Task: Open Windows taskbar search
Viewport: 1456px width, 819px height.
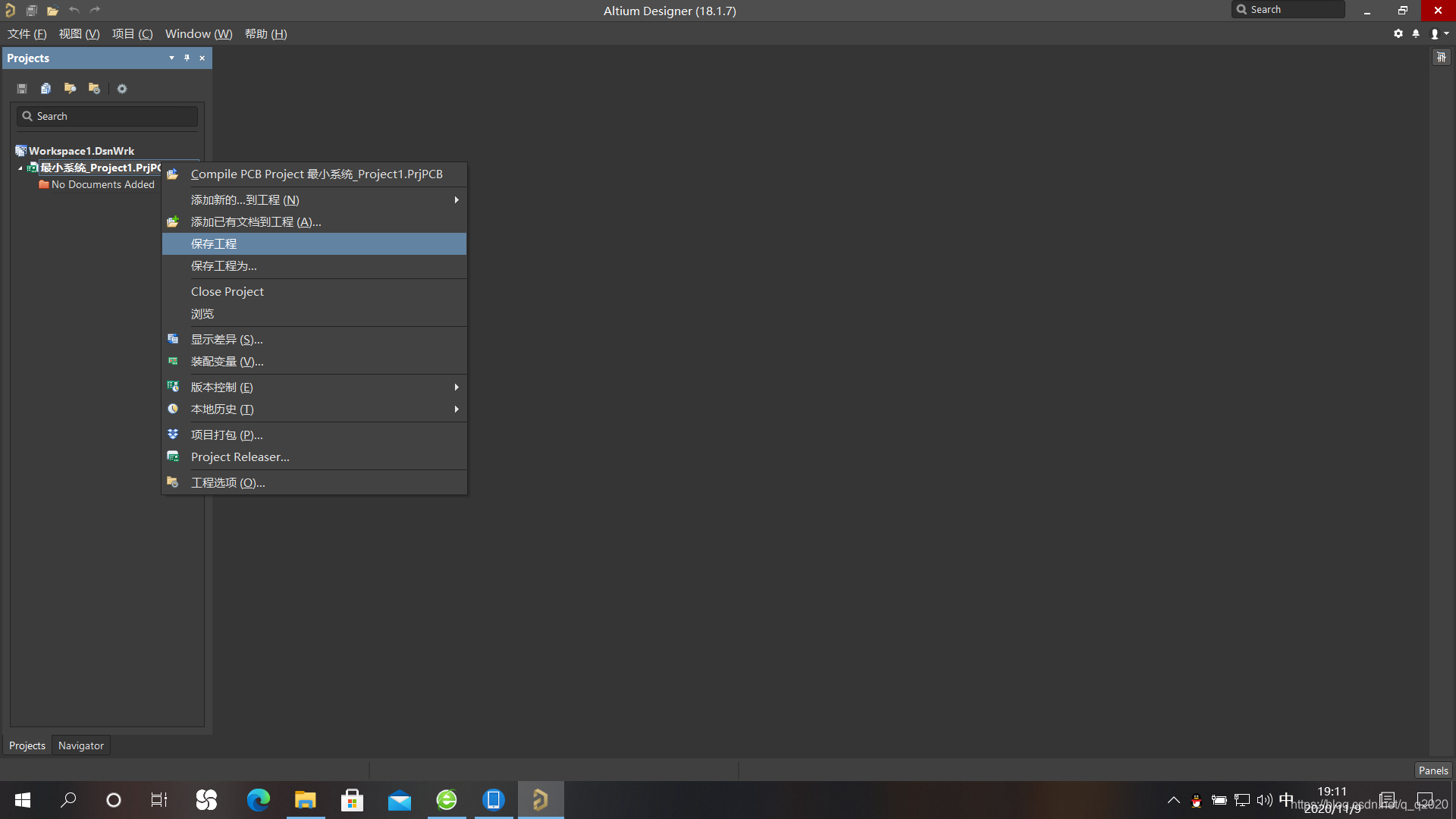Action: [68, 800]
